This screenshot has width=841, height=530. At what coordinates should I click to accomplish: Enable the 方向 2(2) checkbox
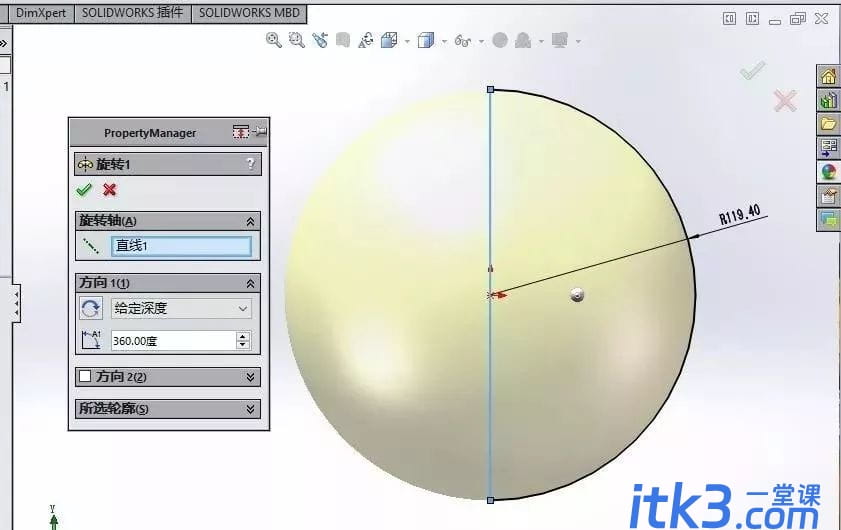[x=85, y=376]
